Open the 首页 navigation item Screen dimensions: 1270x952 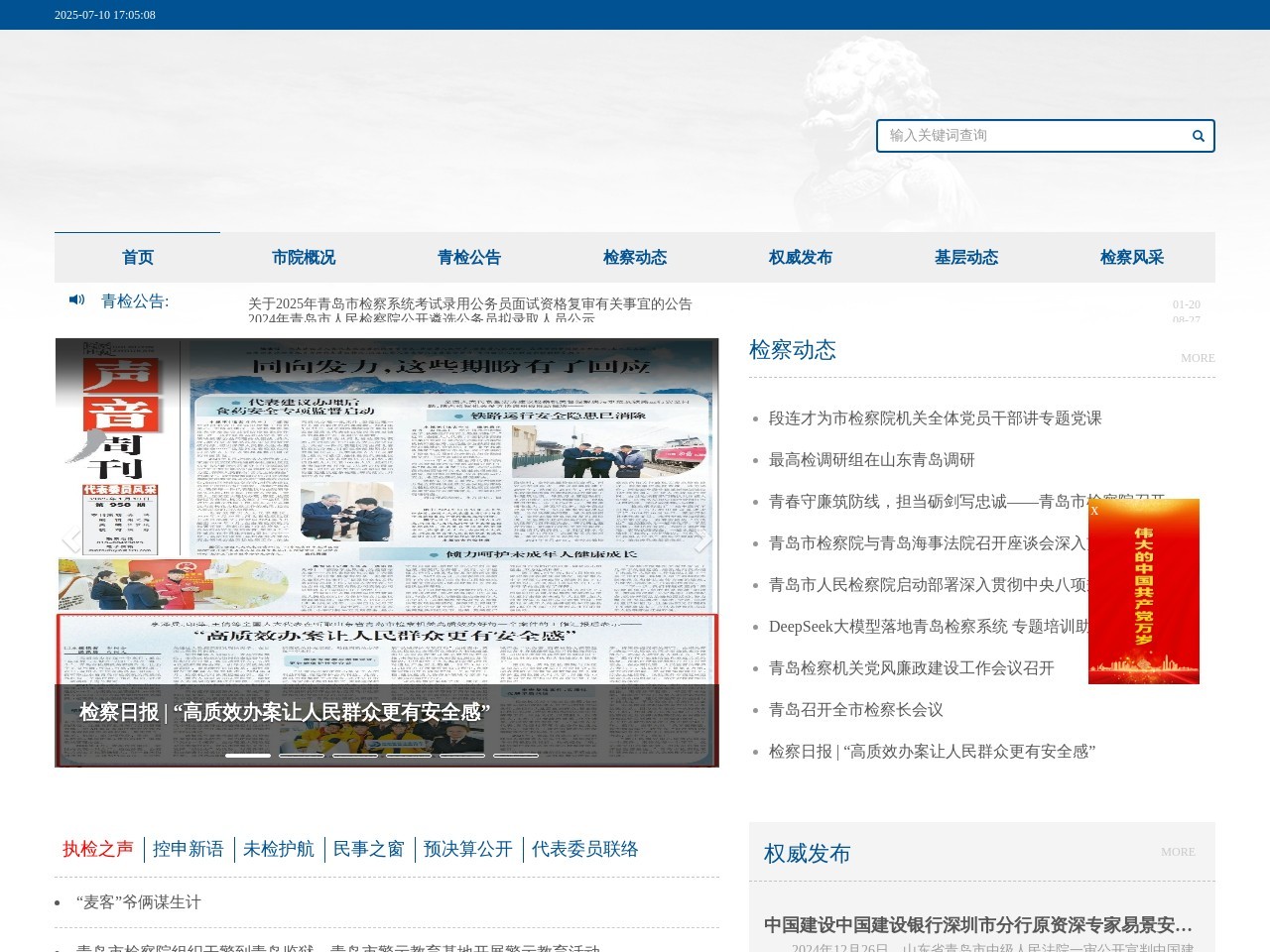point(137,257)
